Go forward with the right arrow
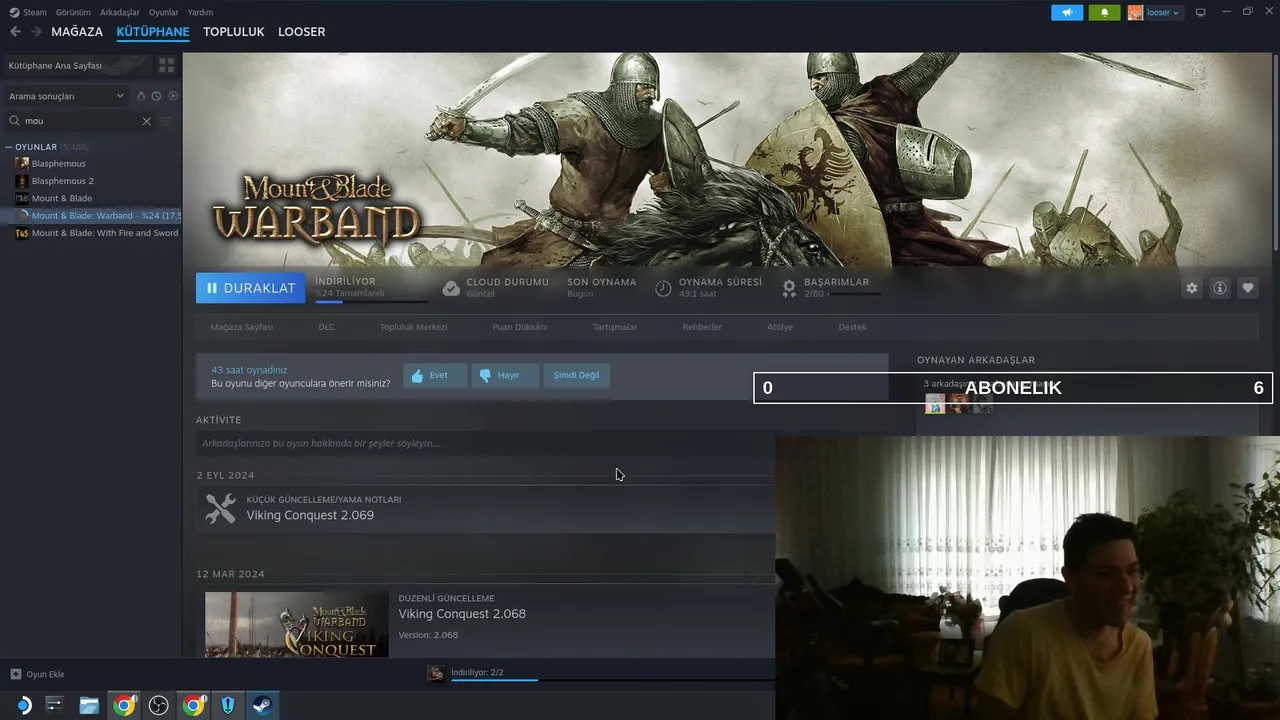This screenshot has height=720, width=1280. [37, 32]
